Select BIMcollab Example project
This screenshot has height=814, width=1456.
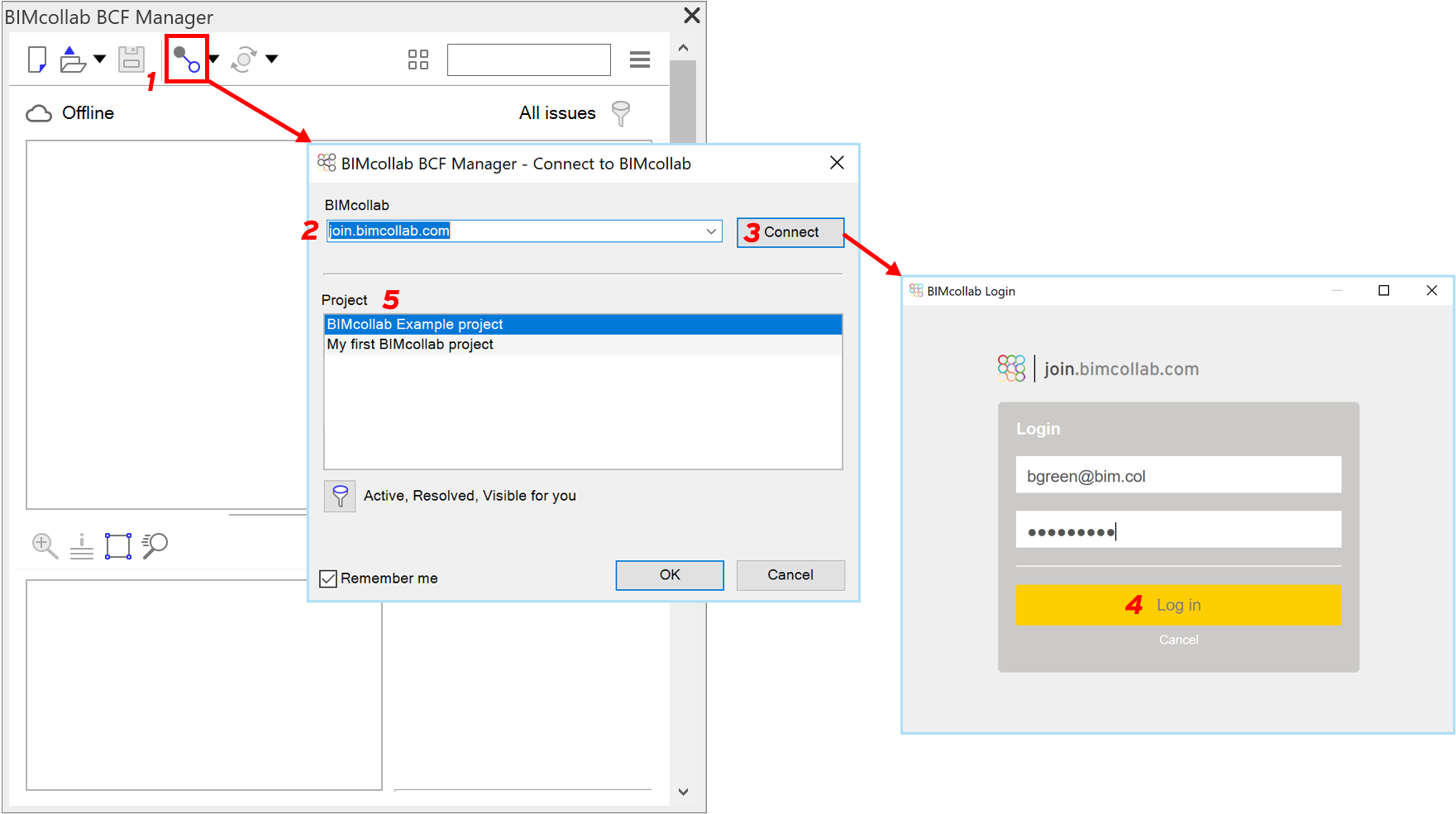[583, 324]
